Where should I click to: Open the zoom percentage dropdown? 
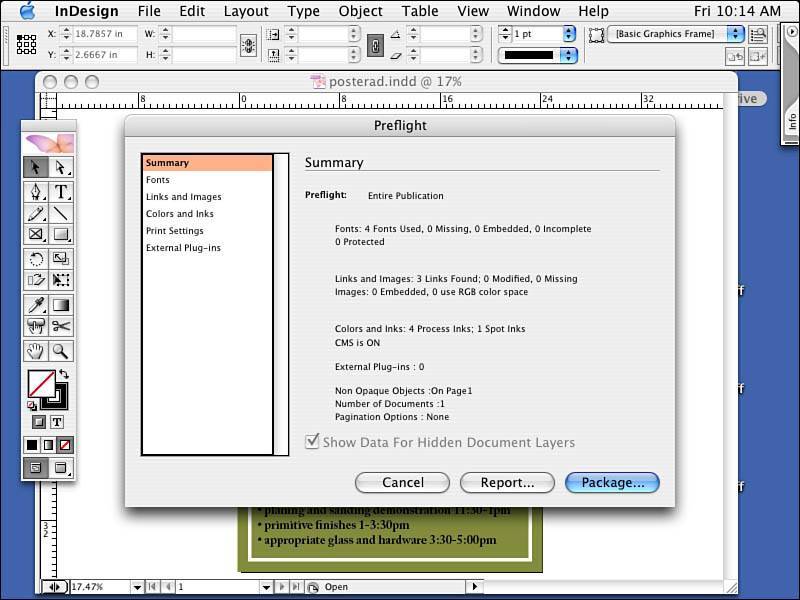(x=137, y=587)
